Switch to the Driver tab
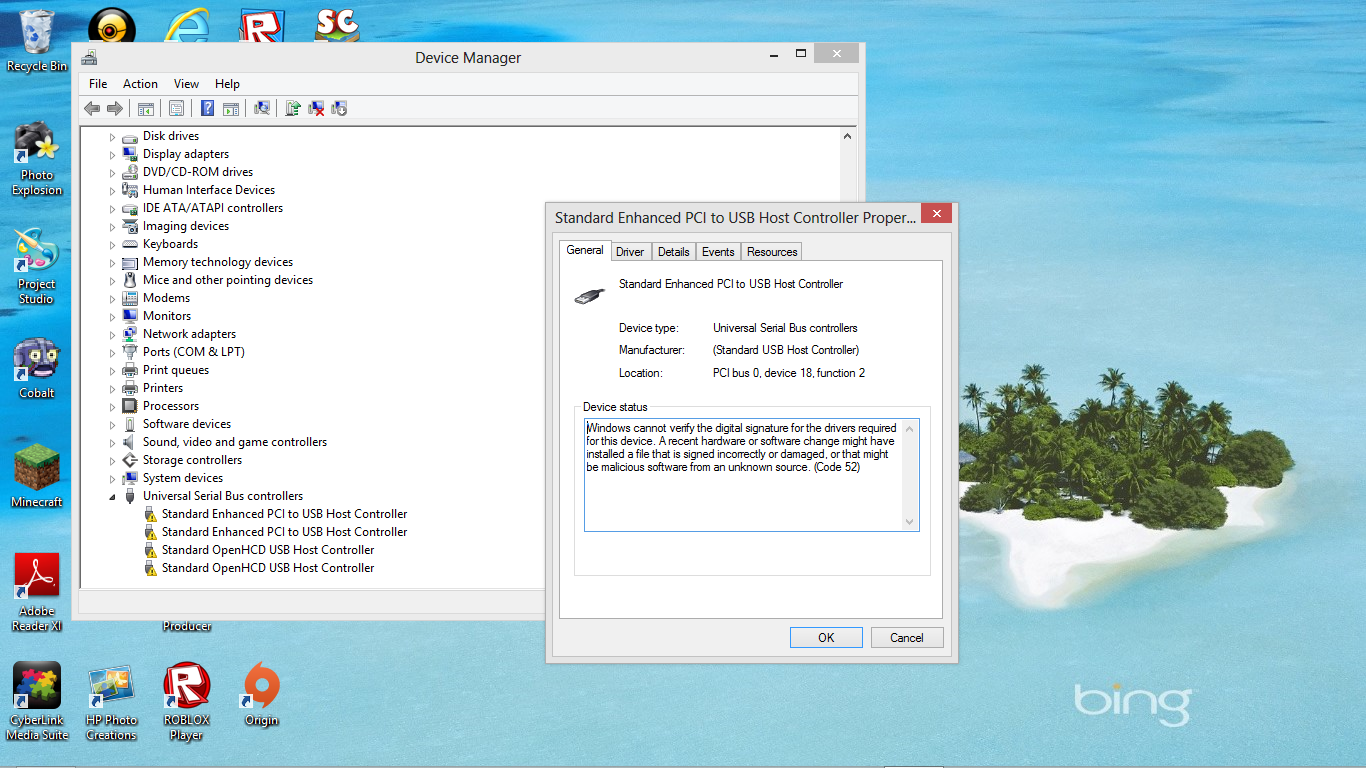Screen dimensions: 1366x768 coord(630,252)
